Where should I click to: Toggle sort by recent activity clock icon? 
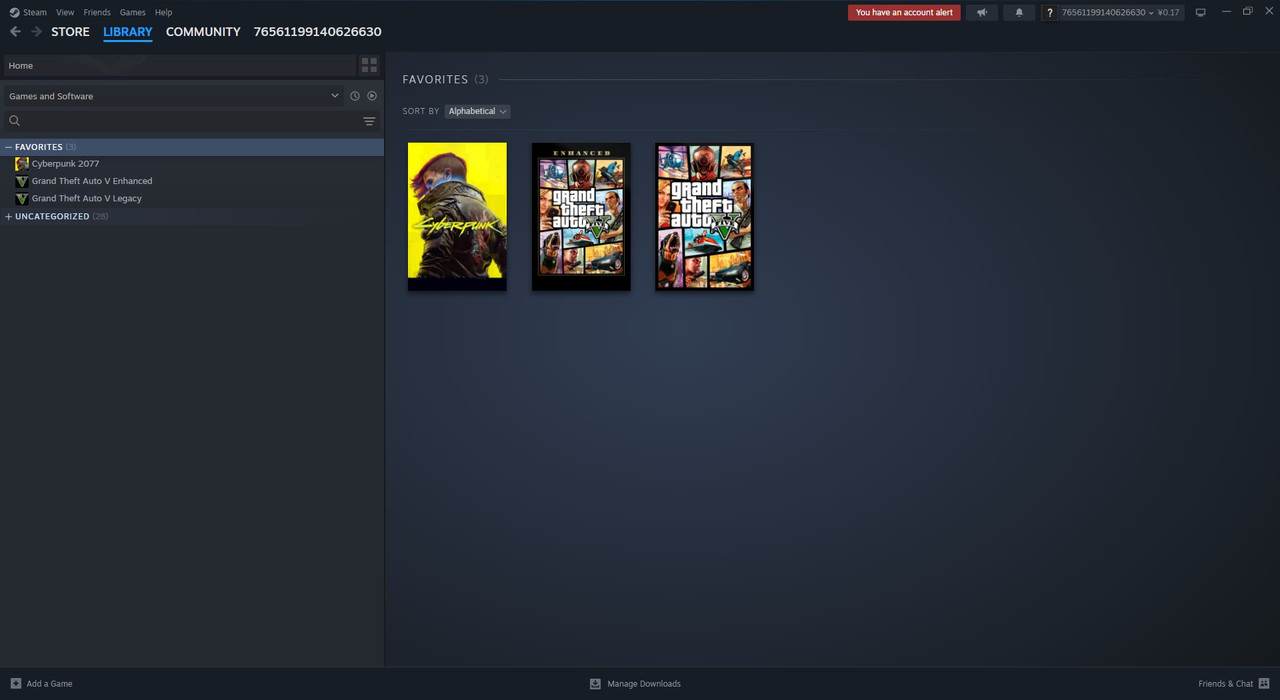pos(354,96)
